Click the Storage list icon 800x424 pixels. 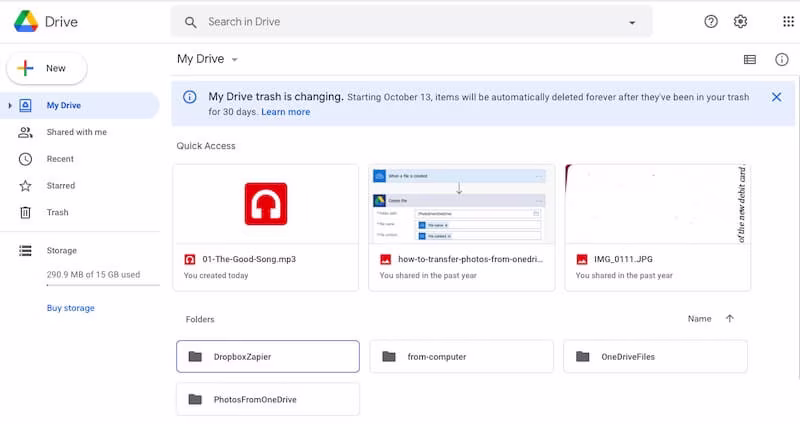pyautogui.click(x=25, y=251)
